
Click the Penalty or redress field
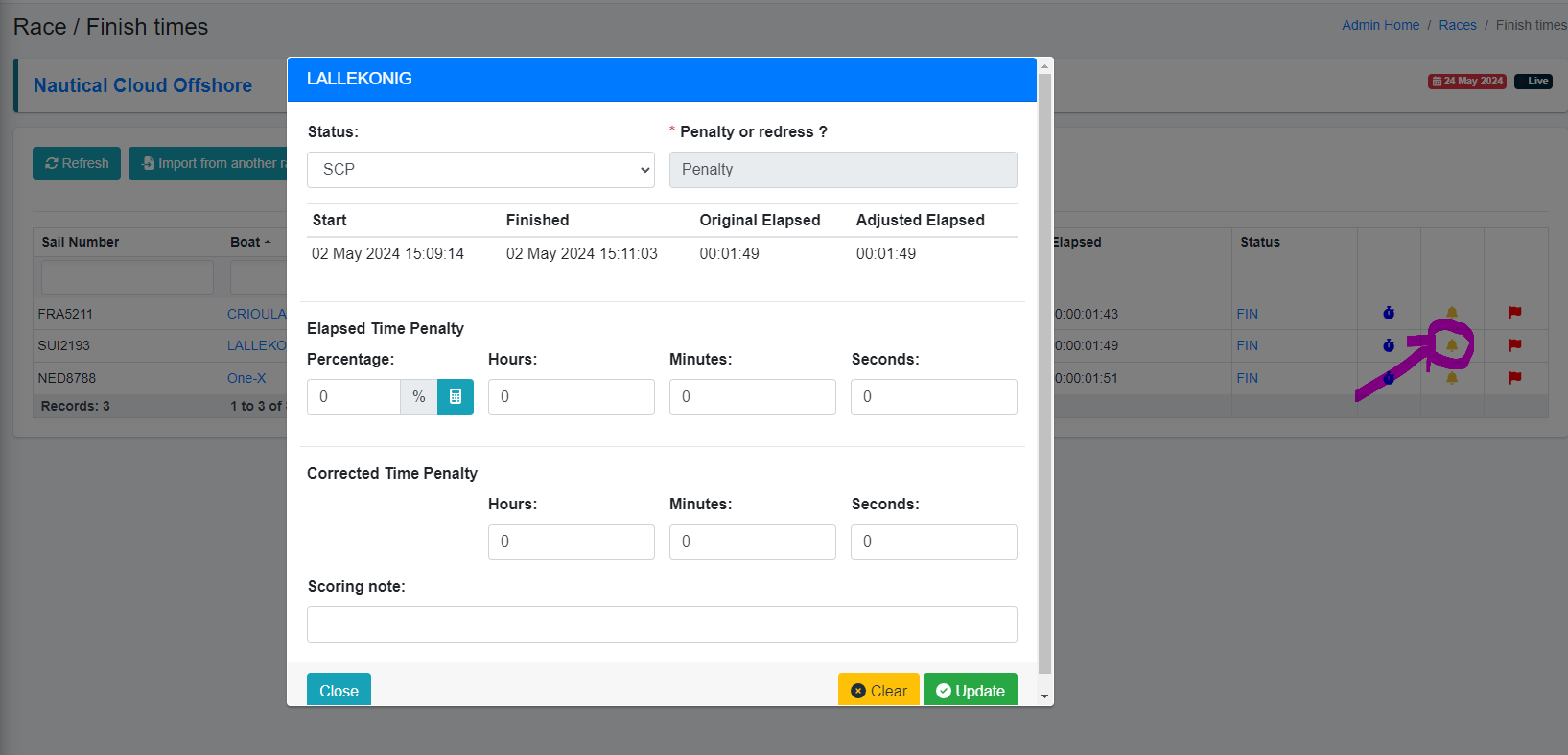tap(843, 170)
